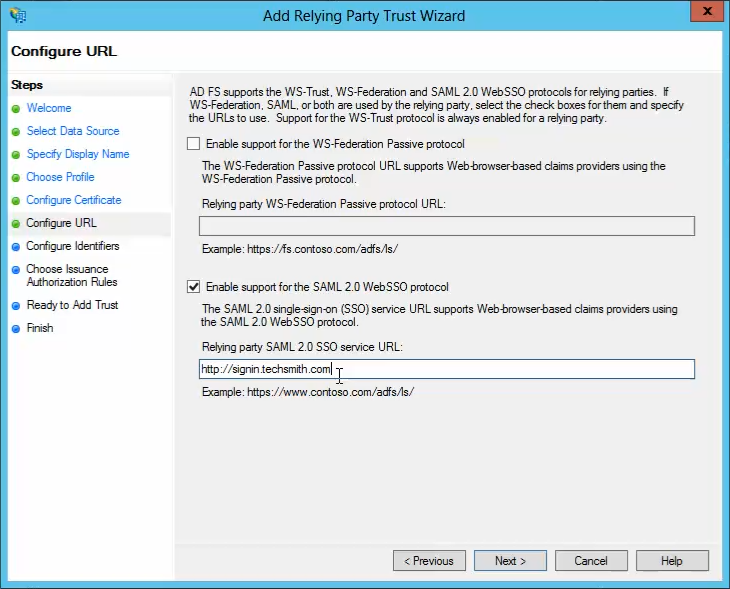
Task: Close the Add Relying Party Trust Wizard
Action: (x=707, y=11)
